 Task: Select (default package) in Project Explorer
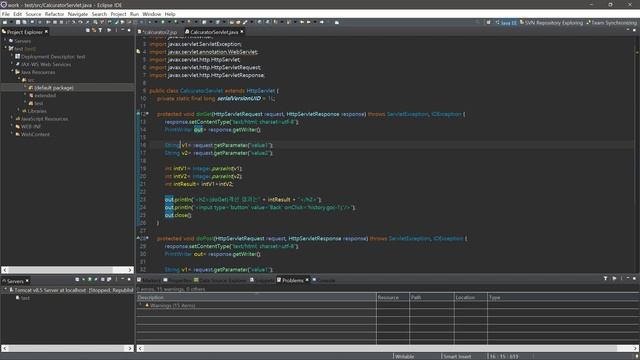pyautogui.click(x=54, y=87)
